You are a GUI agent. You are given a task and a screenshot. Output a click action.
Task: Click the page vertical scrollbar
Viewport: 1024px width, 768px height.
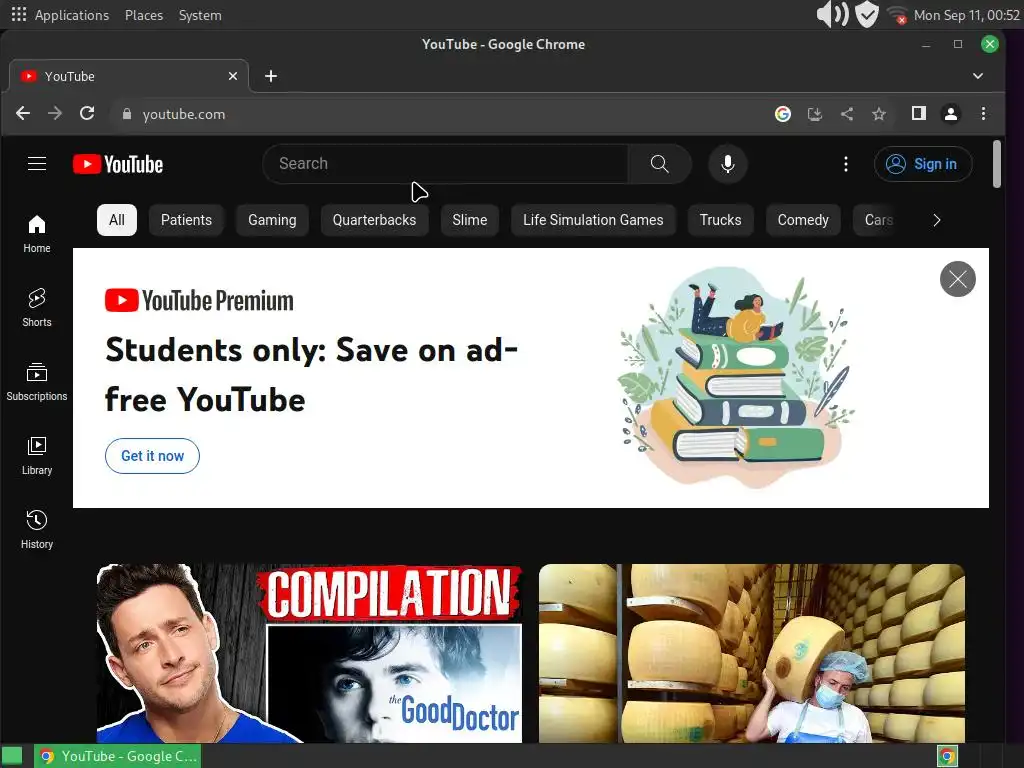[997, 165]
